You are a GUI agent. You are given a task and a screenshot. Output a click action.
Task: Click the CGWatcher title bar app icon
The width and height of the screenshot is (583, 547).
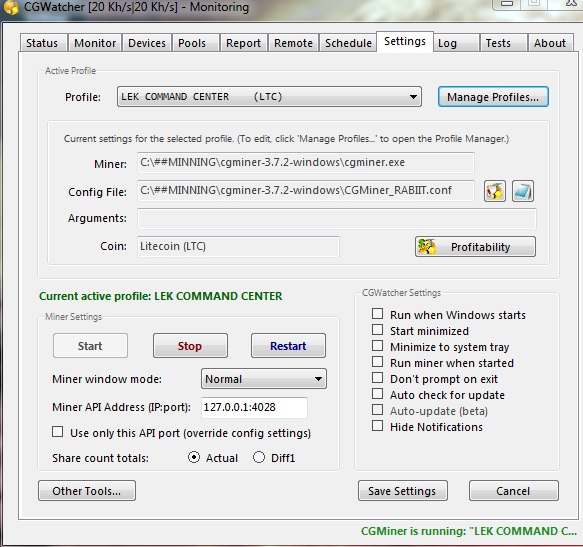11,7
